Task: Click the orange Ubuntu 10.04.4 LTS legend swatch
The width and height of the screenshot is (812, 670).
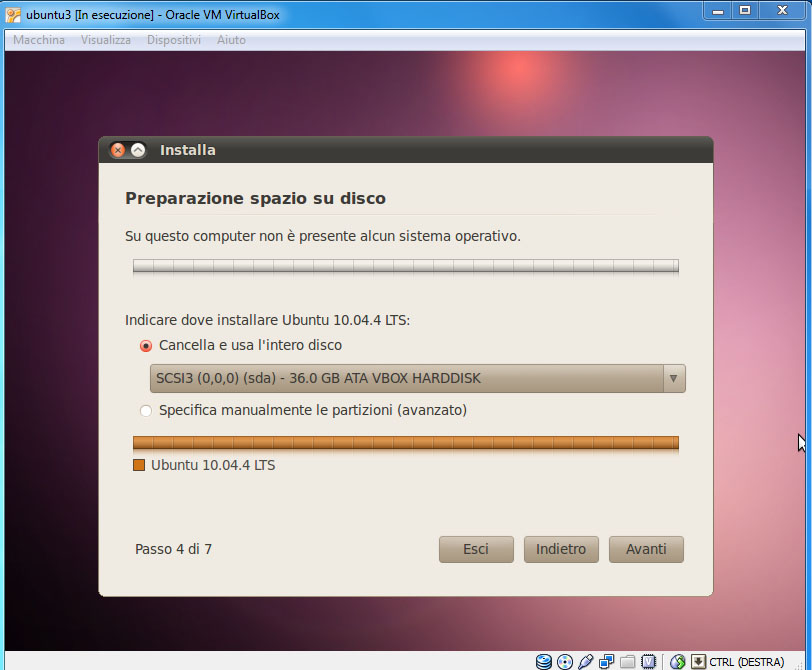Action: click(139, 465)
